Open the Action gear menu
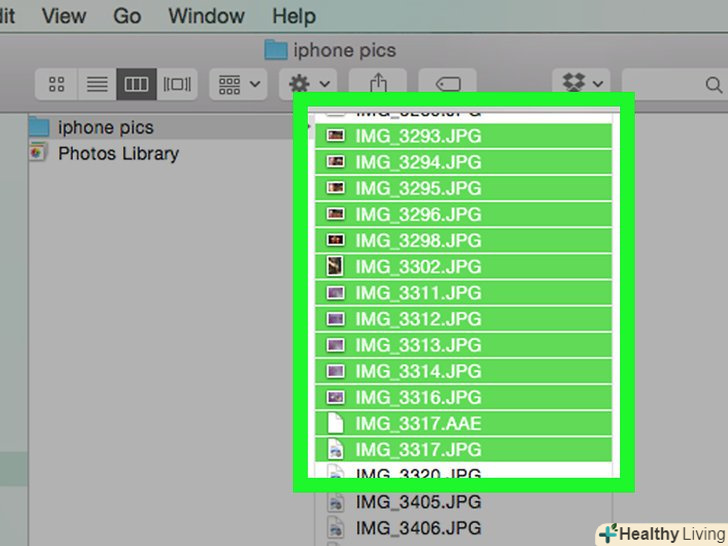 coord(308,84)
